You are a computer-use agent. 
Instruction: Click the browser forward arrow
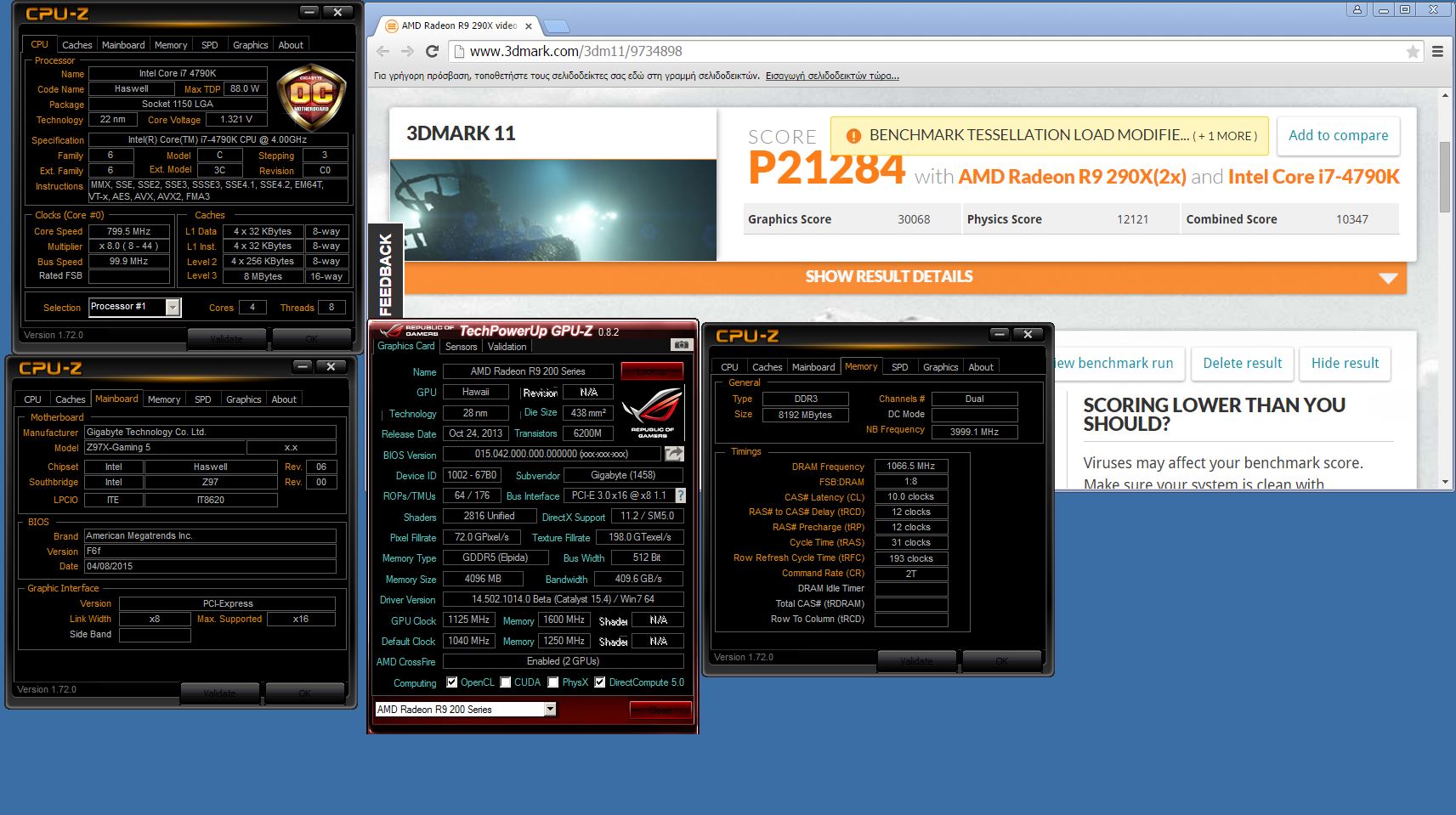click(407, 51)
